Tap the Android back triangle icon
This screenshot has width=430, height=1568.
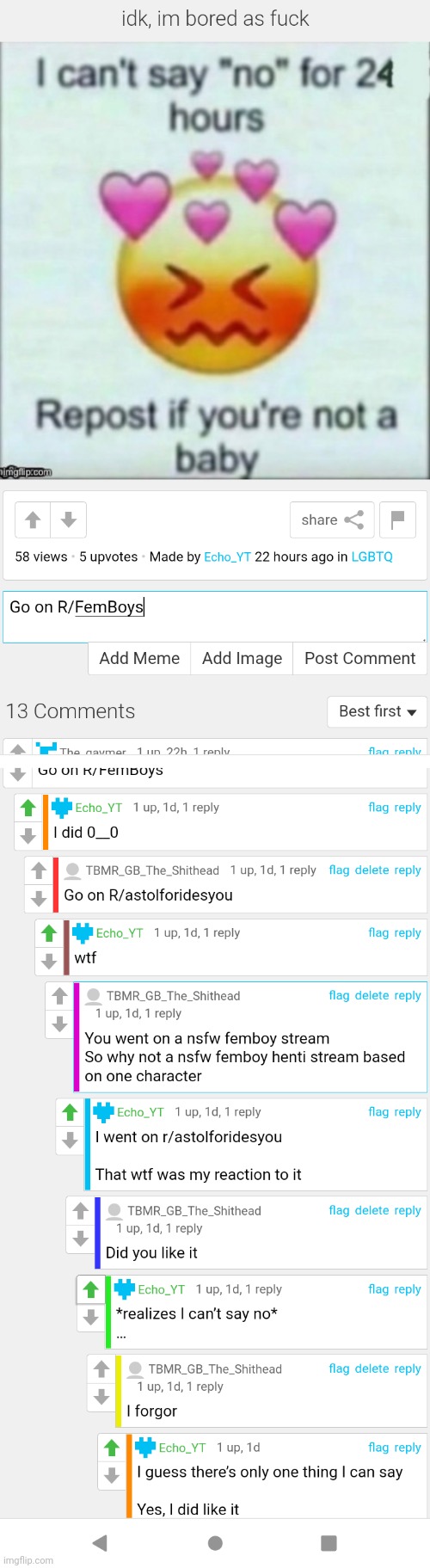[100, 1542]
